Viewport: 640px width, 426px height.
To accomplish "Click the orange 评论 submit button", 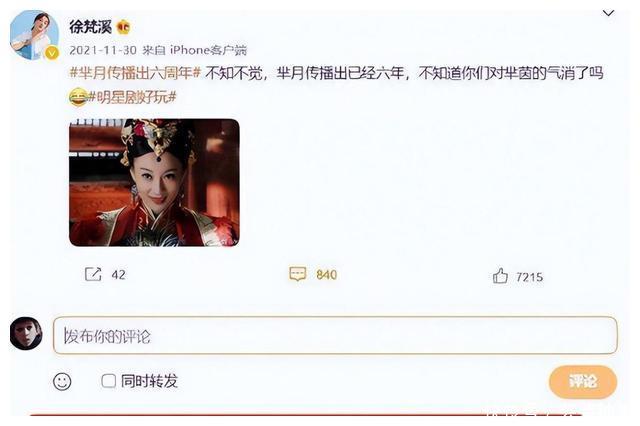I will [x=583, y=382].
